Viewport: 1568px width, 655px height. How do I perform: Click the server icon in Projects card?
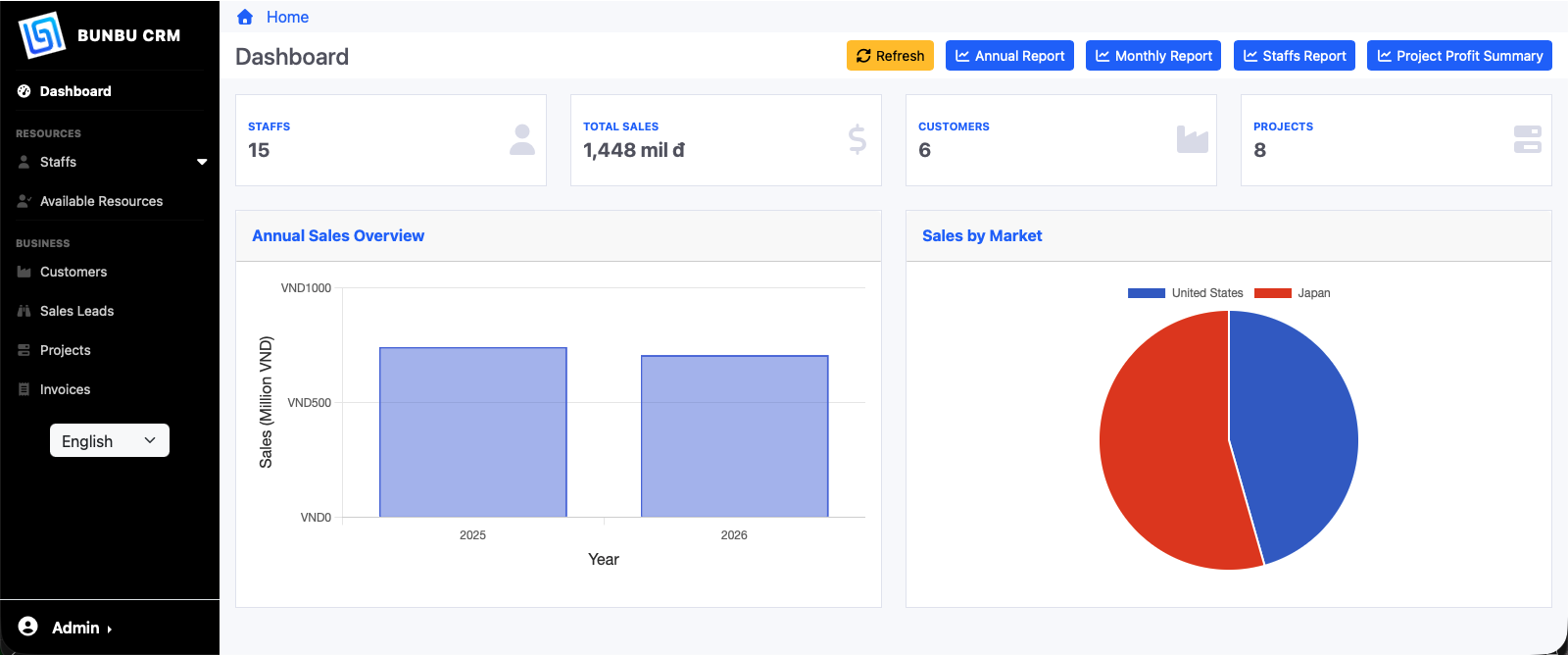tap(1527, 140)
